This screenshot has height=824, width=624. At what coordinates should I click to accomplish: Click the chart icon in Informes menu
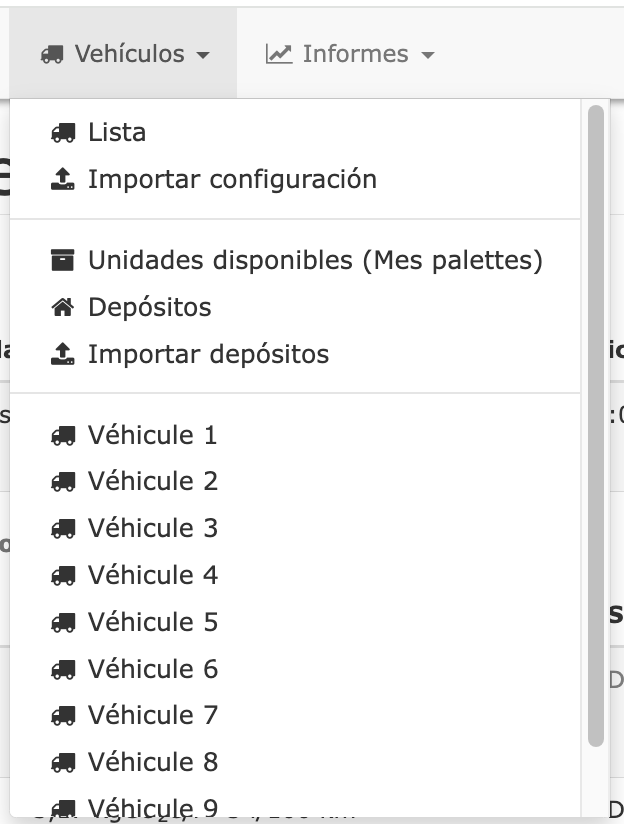point(278,54)
